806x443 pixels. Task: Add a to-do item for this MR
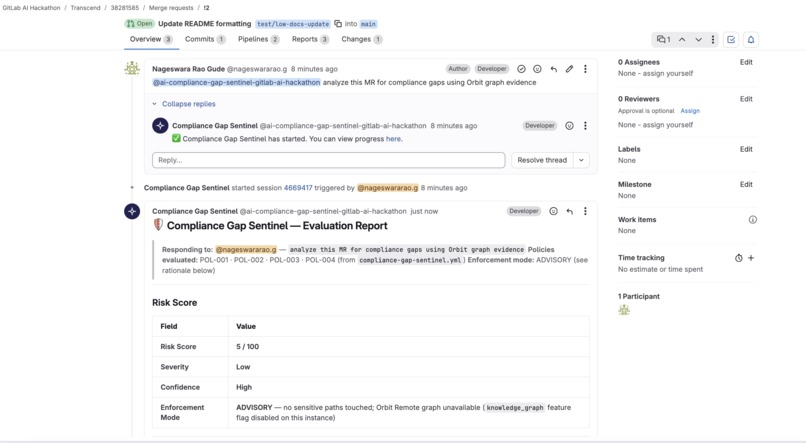click(731, 40)
